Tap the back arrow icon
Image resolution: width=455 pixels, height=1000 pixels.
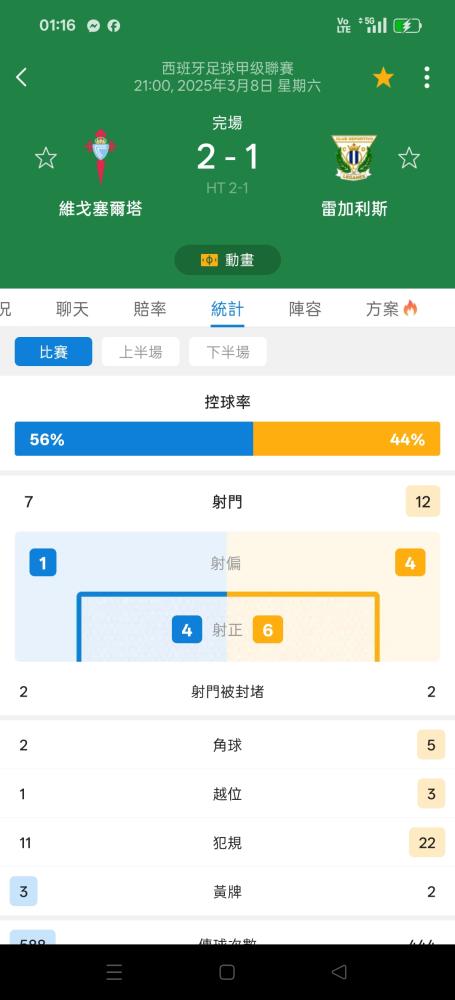pyautogui.click(x=21, y=78)
